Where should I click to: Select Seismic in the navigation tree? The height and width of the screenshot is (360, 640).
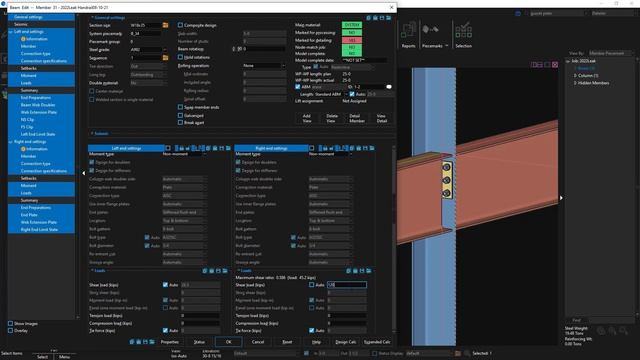(21, 24)
